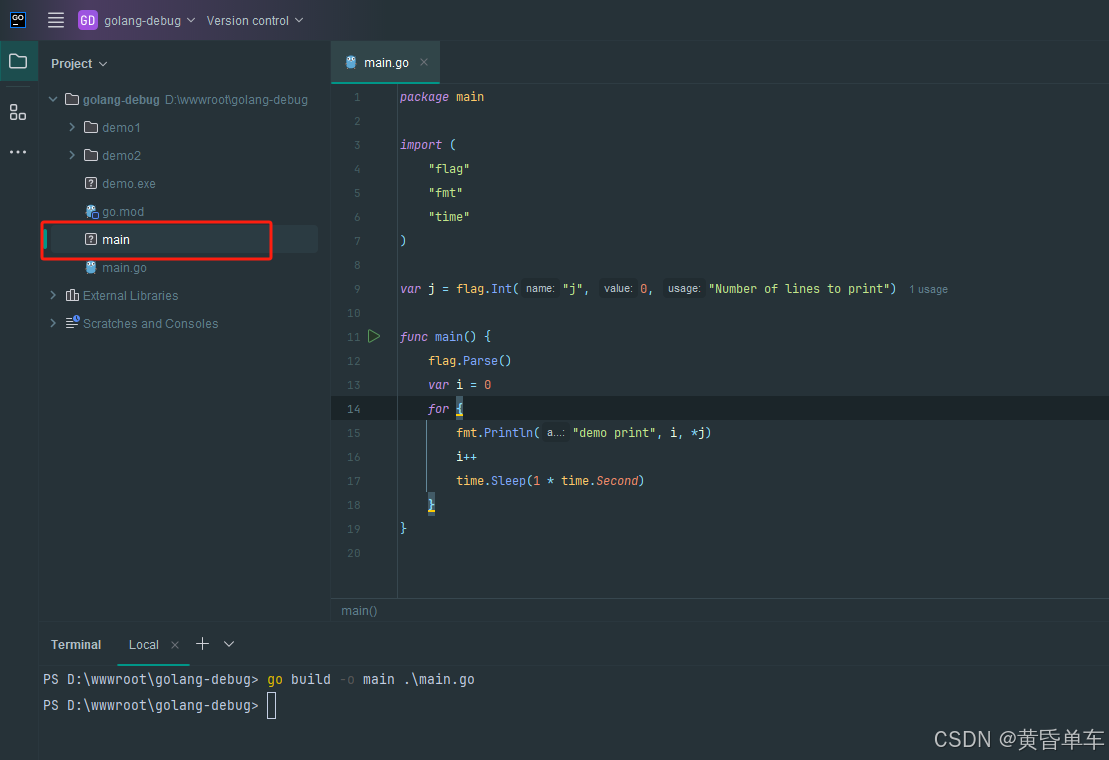Screen dimensions: 1109x760
Task: Close the main.go editor tab
Action: tap(424, 62)
